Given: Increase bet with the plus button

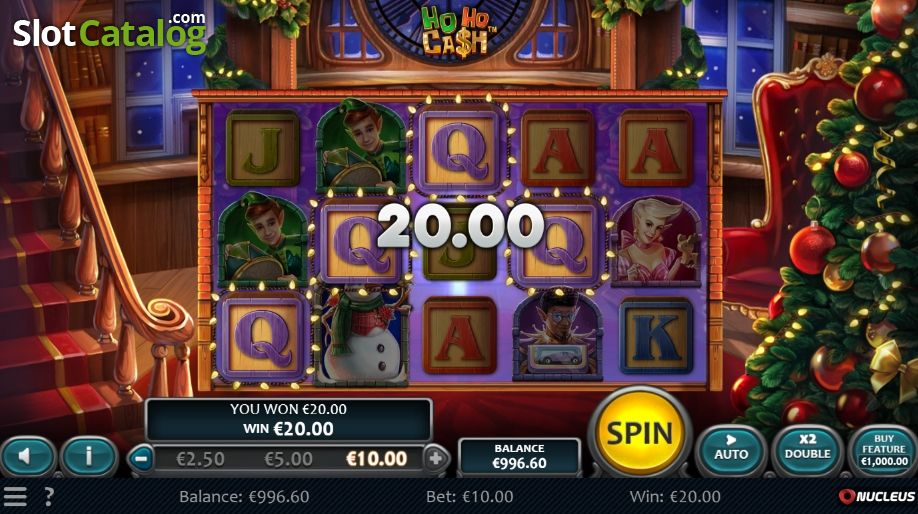Looking at the screenshot, I should 435,458.
